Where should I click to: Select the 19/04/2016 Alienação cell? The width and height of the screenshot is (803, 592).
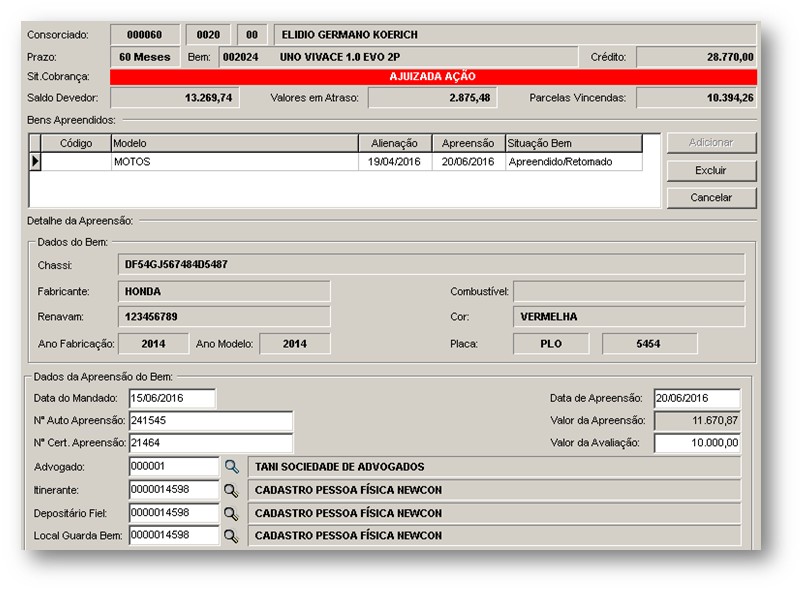click(395, 162)
